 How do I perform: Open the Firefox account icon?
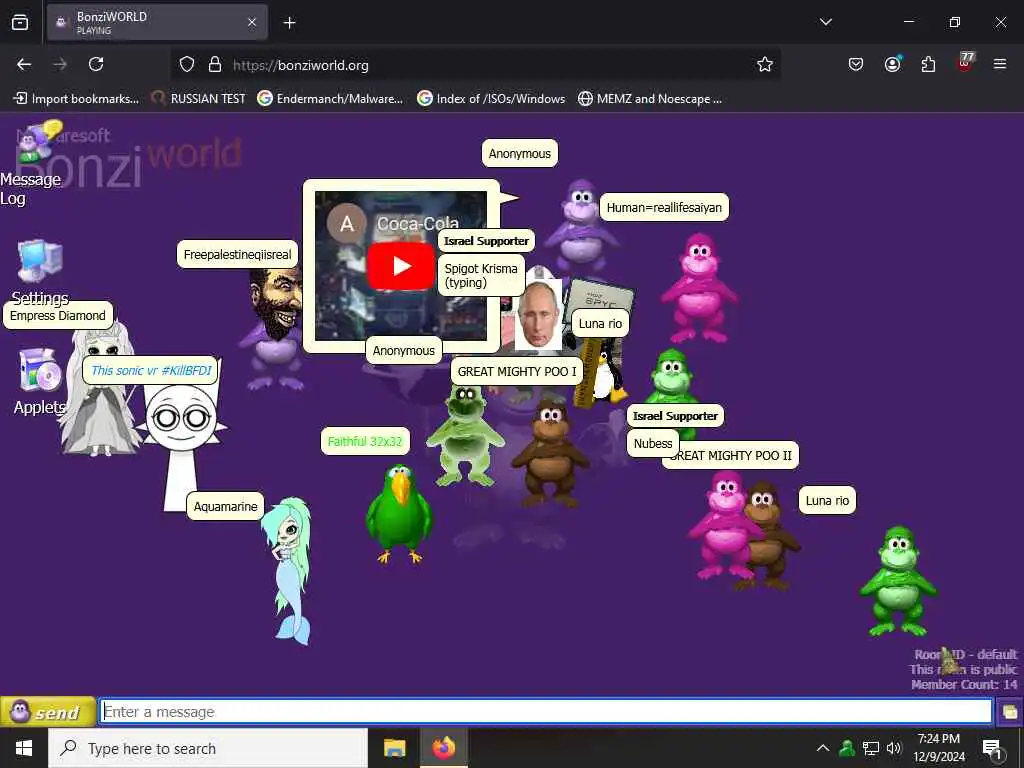tap(892, 64)
